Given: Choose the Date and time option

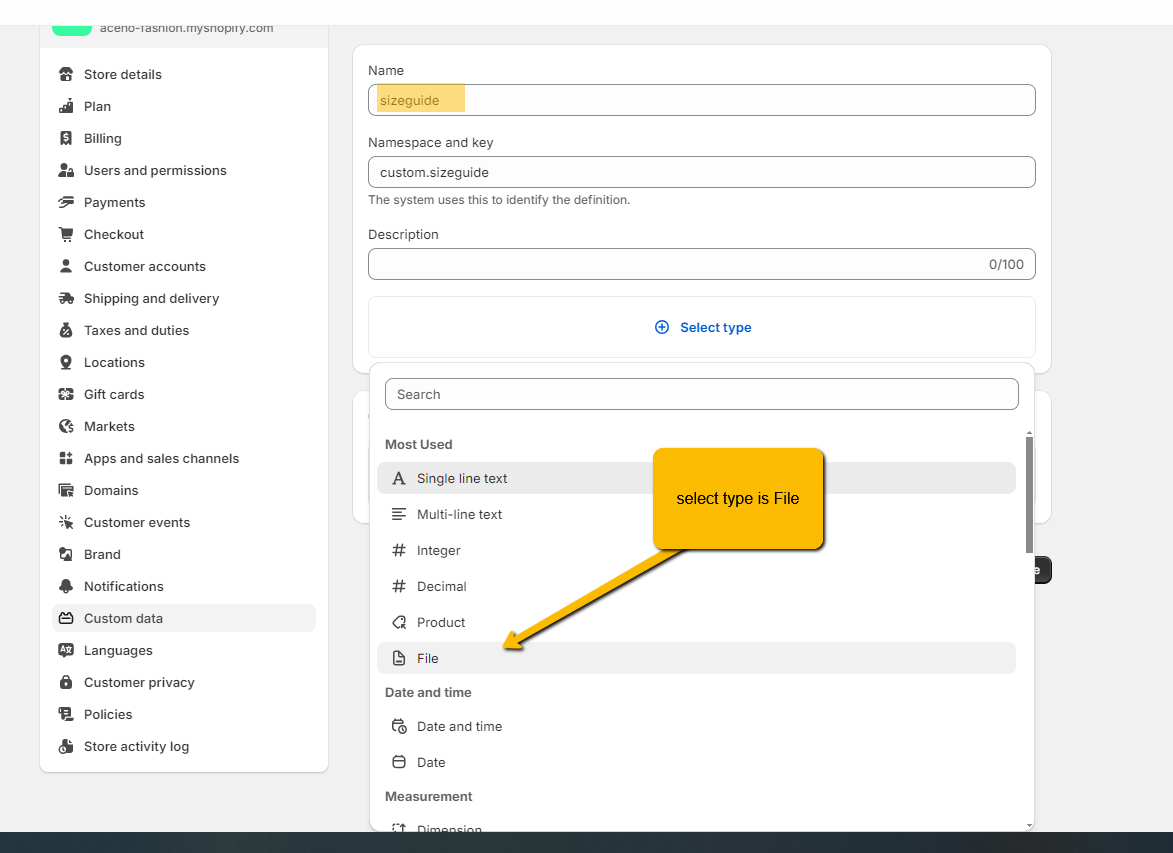Looking at the screenshot, I should pos(459,726).
